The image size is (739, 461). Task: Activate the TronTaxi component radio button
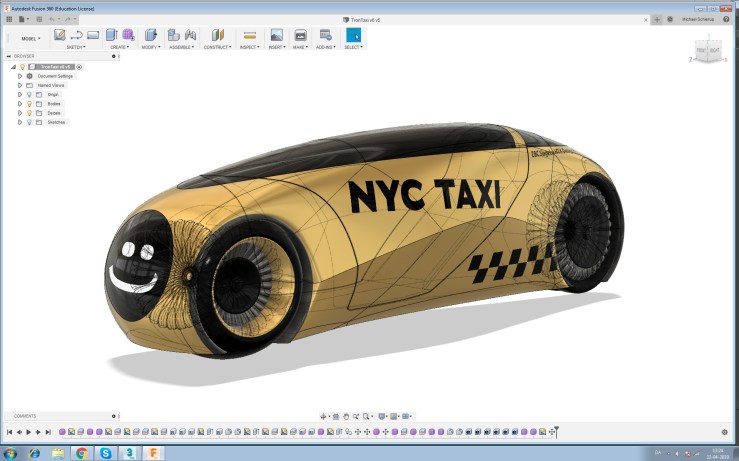point(79,67)
